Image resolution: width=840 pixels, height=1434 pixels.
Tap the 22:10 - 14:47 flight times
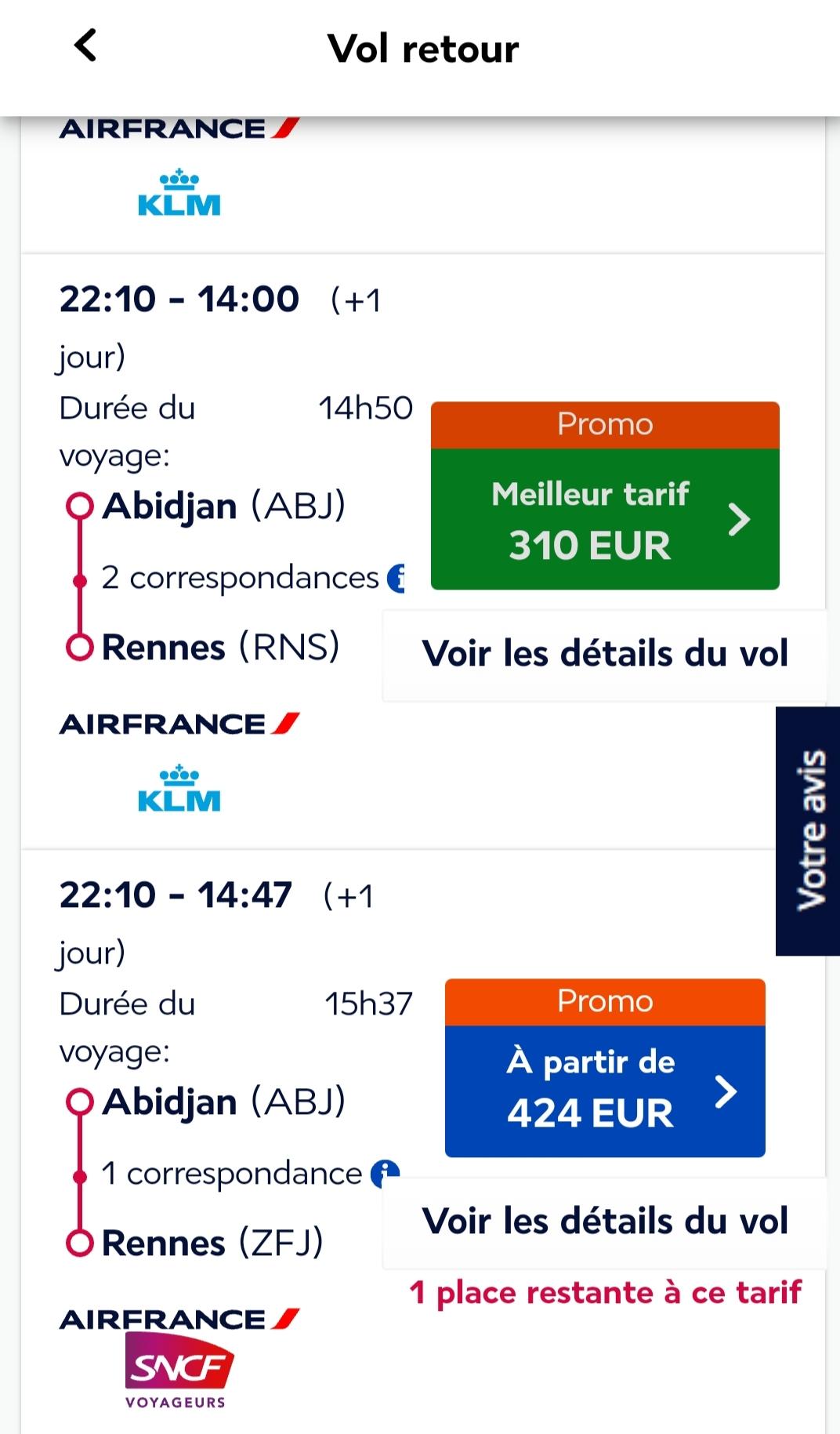tap(176, 895)
